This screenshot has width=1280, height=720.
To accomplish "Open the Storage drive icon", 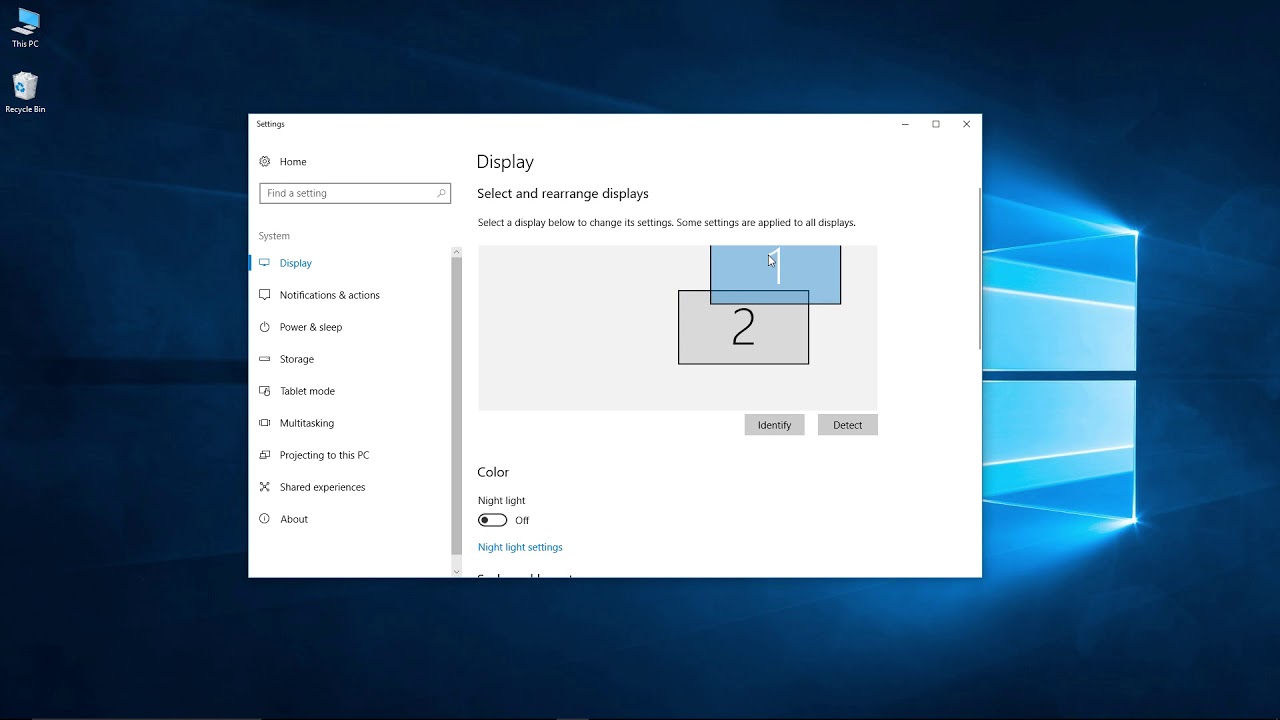I will coord(264,359).
